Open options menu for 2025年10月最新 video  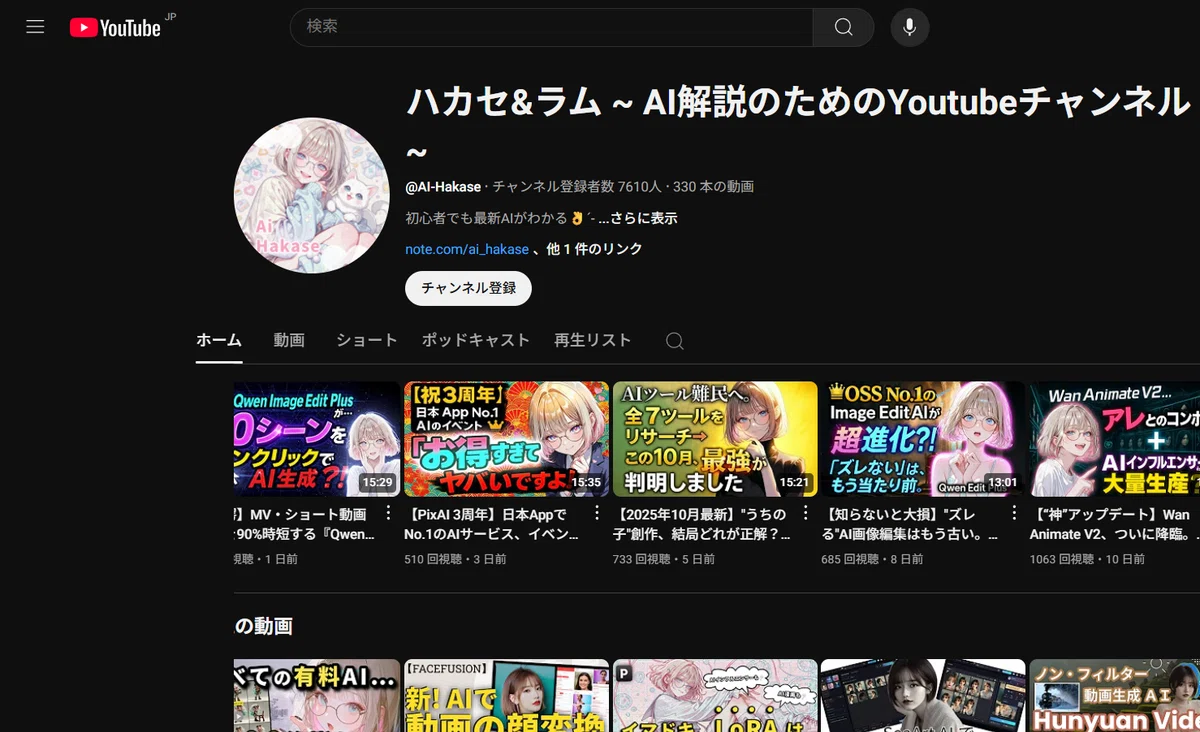(806, 513)
